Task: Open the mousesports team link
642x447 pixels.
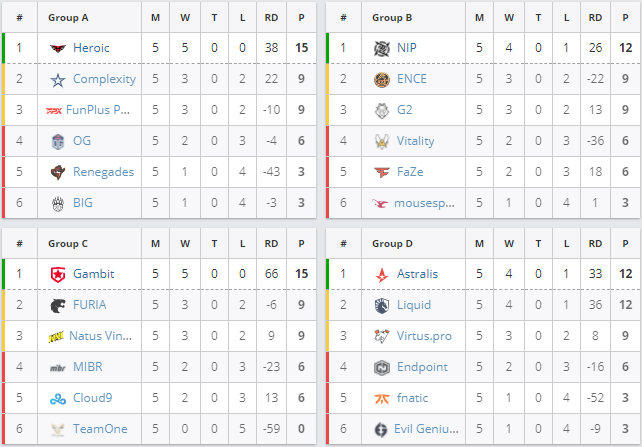Action: 424,203
